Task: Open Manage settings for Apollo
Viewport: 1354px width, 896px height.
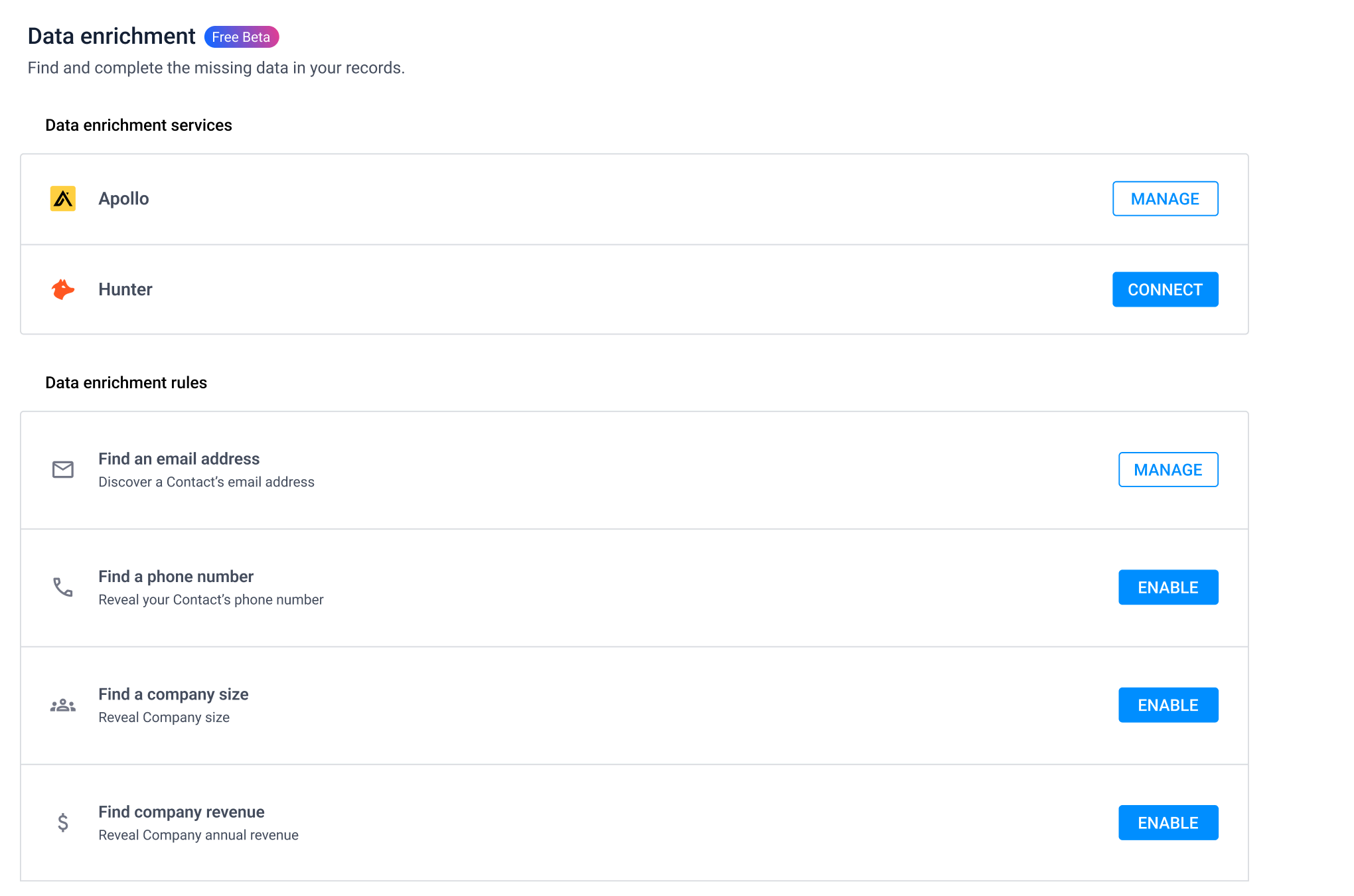Action: click(x=1165, y=198)
